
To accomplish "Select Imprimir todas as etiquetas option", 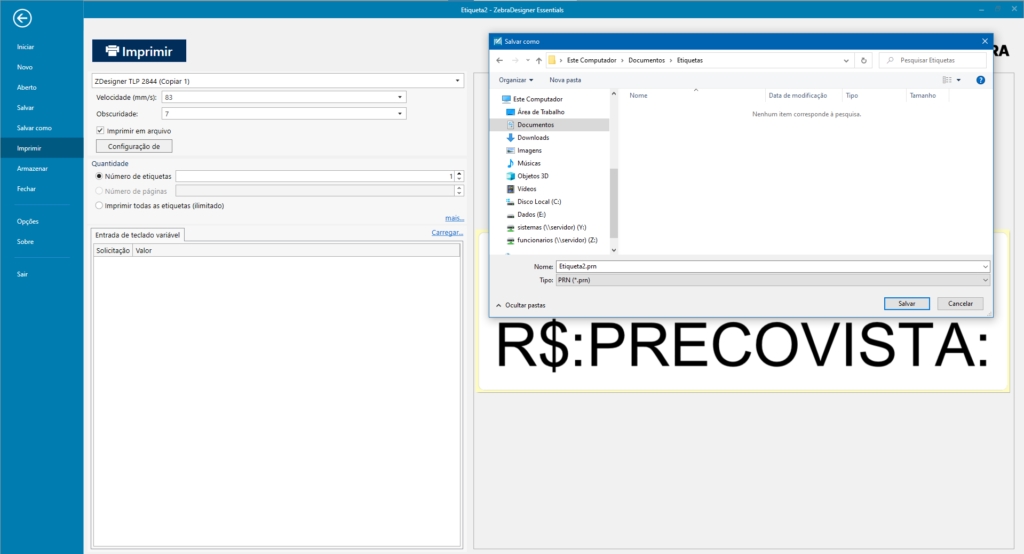I will pos(99,205).
